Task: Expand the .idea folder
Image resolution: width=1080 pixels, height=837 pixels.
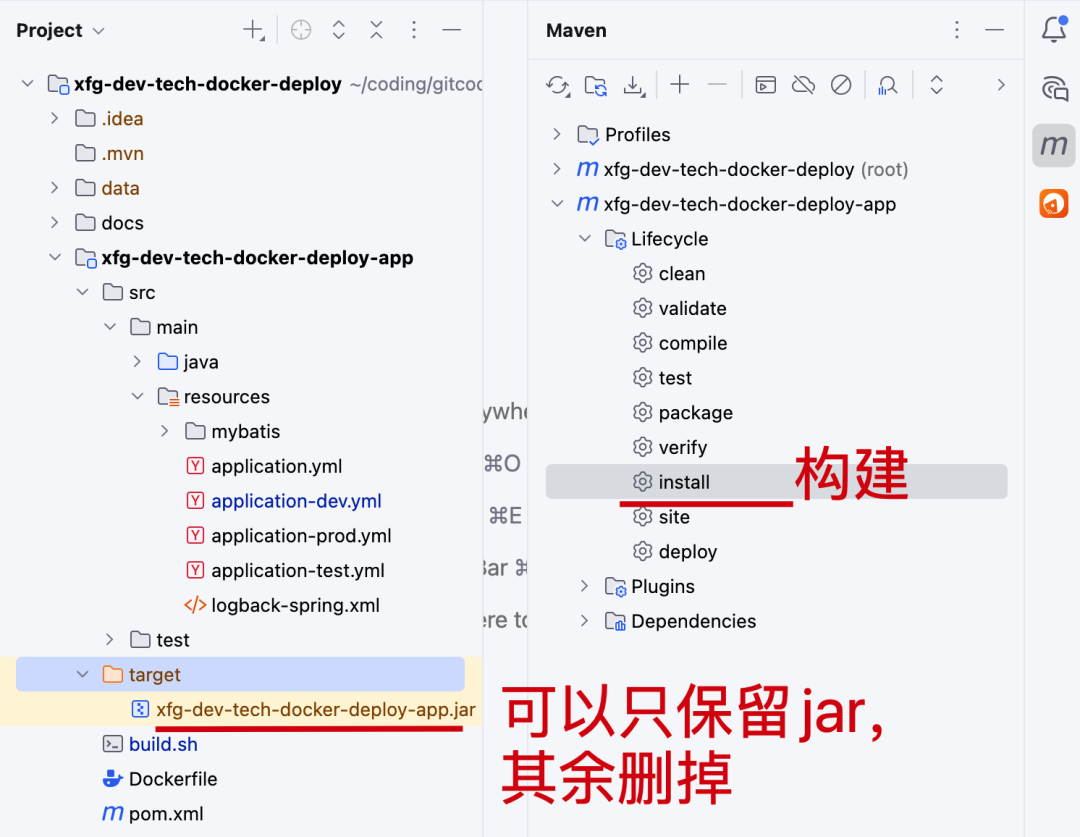Action: pyautogui.click(x=55, y=118)
